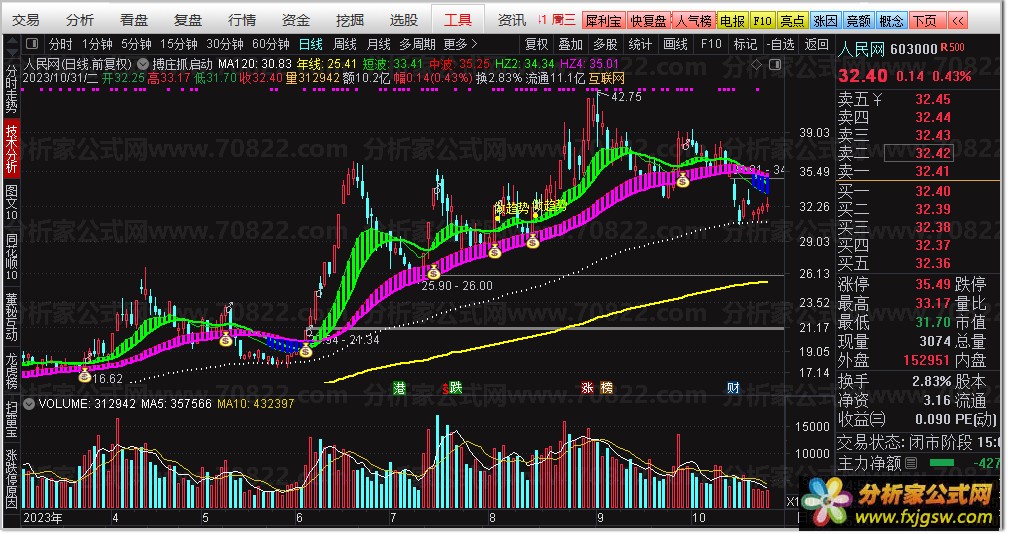1009x534 pixels.
Task: Click 多股 in chart toolbar
Action: (606, 44)
